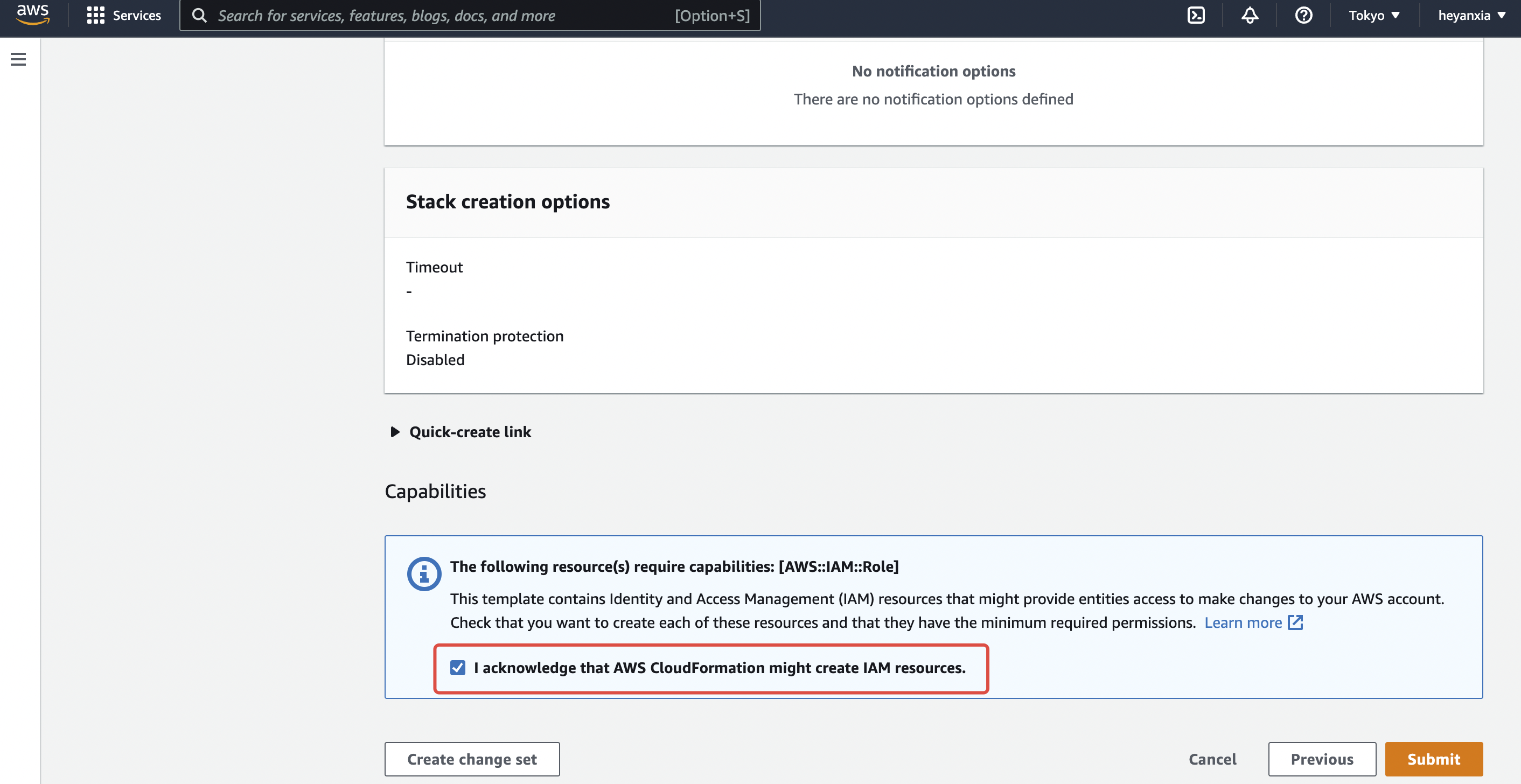Uncheck the IAM resources acknowledgment checkbox
Viewport: 1521px width, 784px height.
tap(458, 668)
